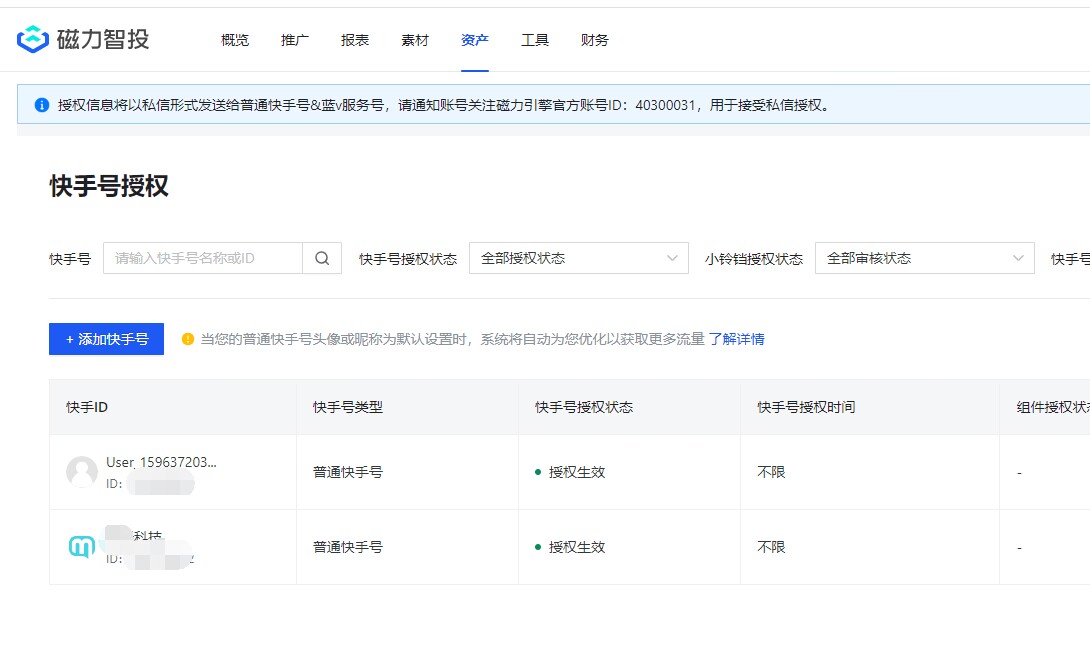Click the 添加快手号 button
This screenshot has width=1090, height=665.
point(106,339)
